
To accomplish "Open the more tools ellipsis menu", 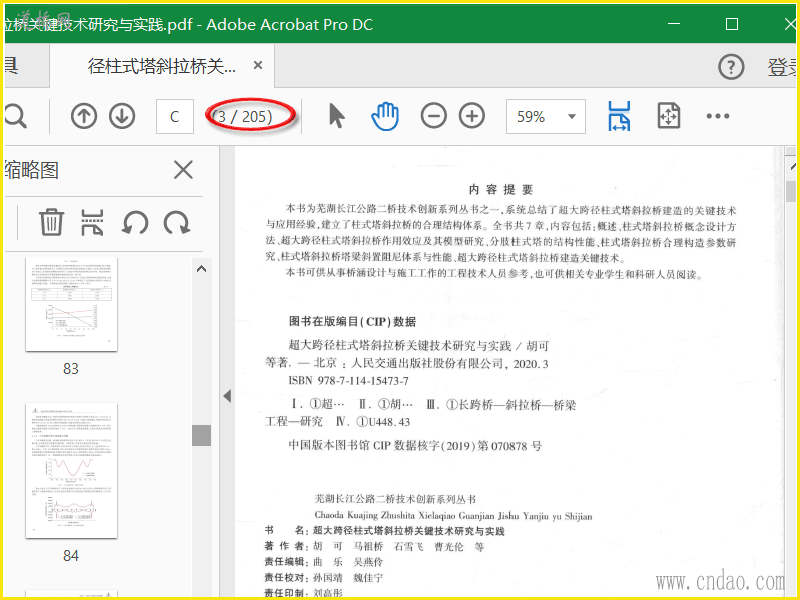I will 717,116.
